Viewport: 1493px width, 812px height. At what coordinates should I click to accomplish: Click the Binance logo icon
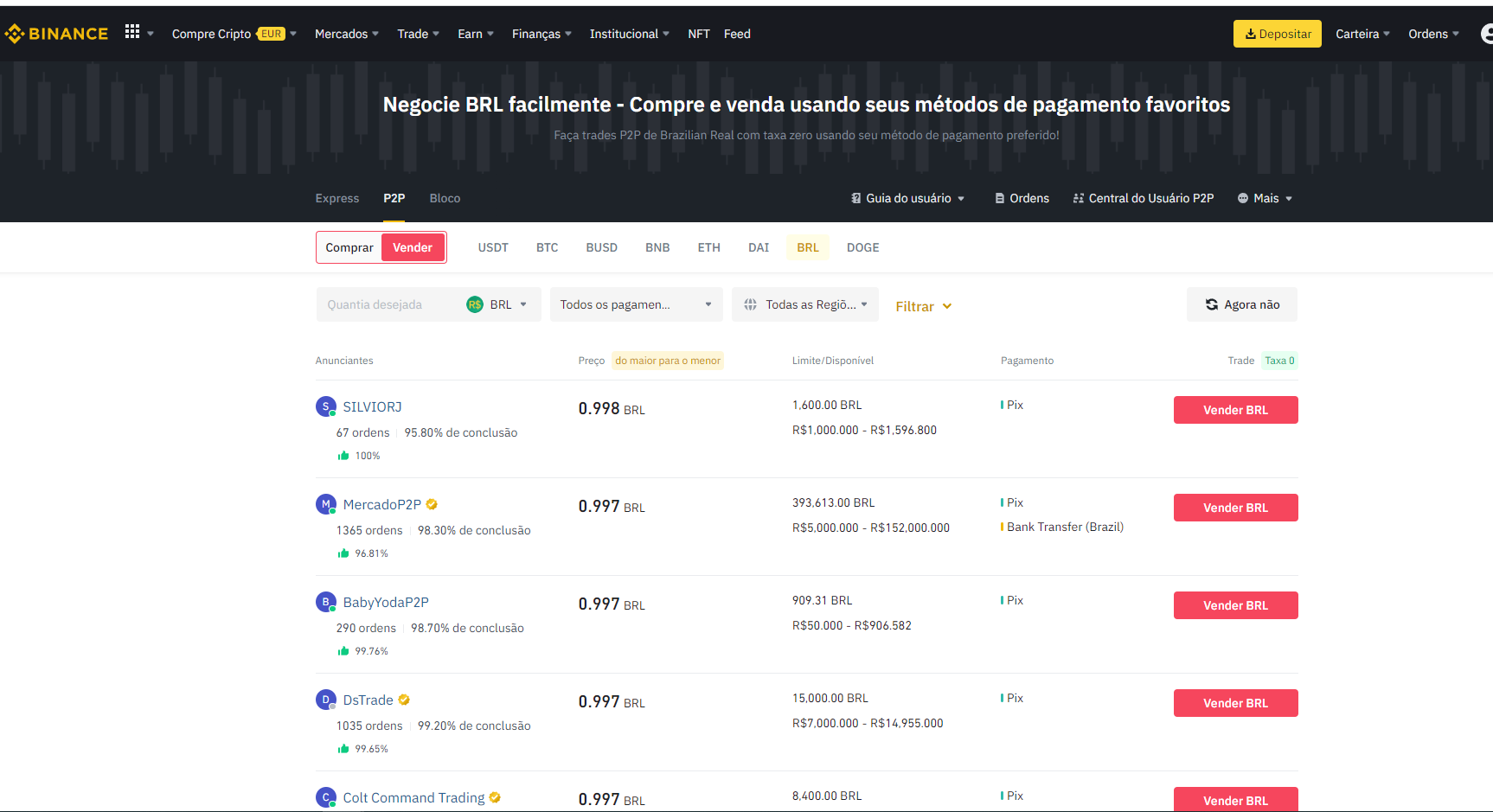coord(15,34)
